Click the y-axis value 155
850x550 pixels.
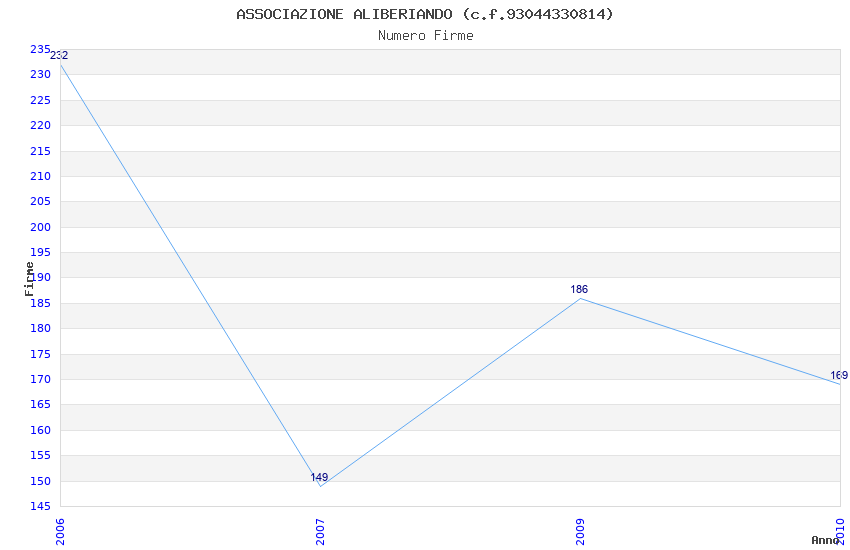coord(40,456)
